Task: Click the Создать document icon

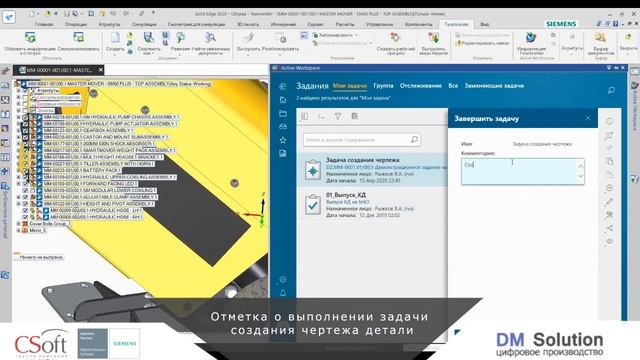Action: coord(115,38)
